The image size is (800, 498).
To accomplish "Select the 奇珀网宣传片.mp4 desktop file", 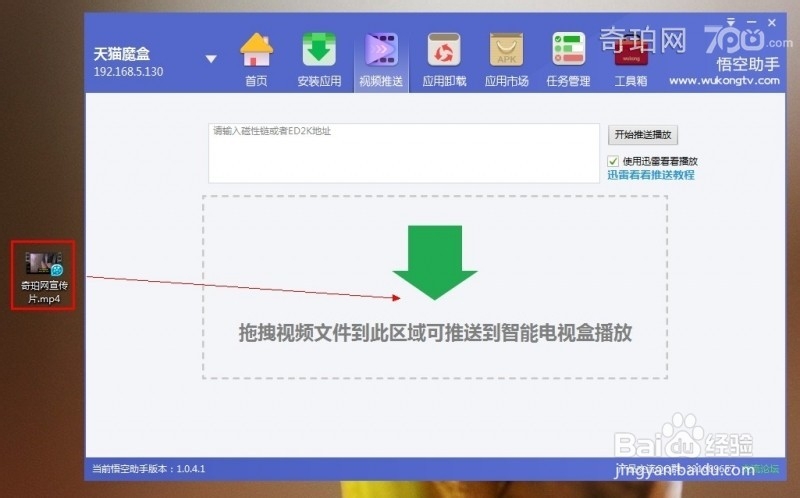I will click(x=43, y=276).
